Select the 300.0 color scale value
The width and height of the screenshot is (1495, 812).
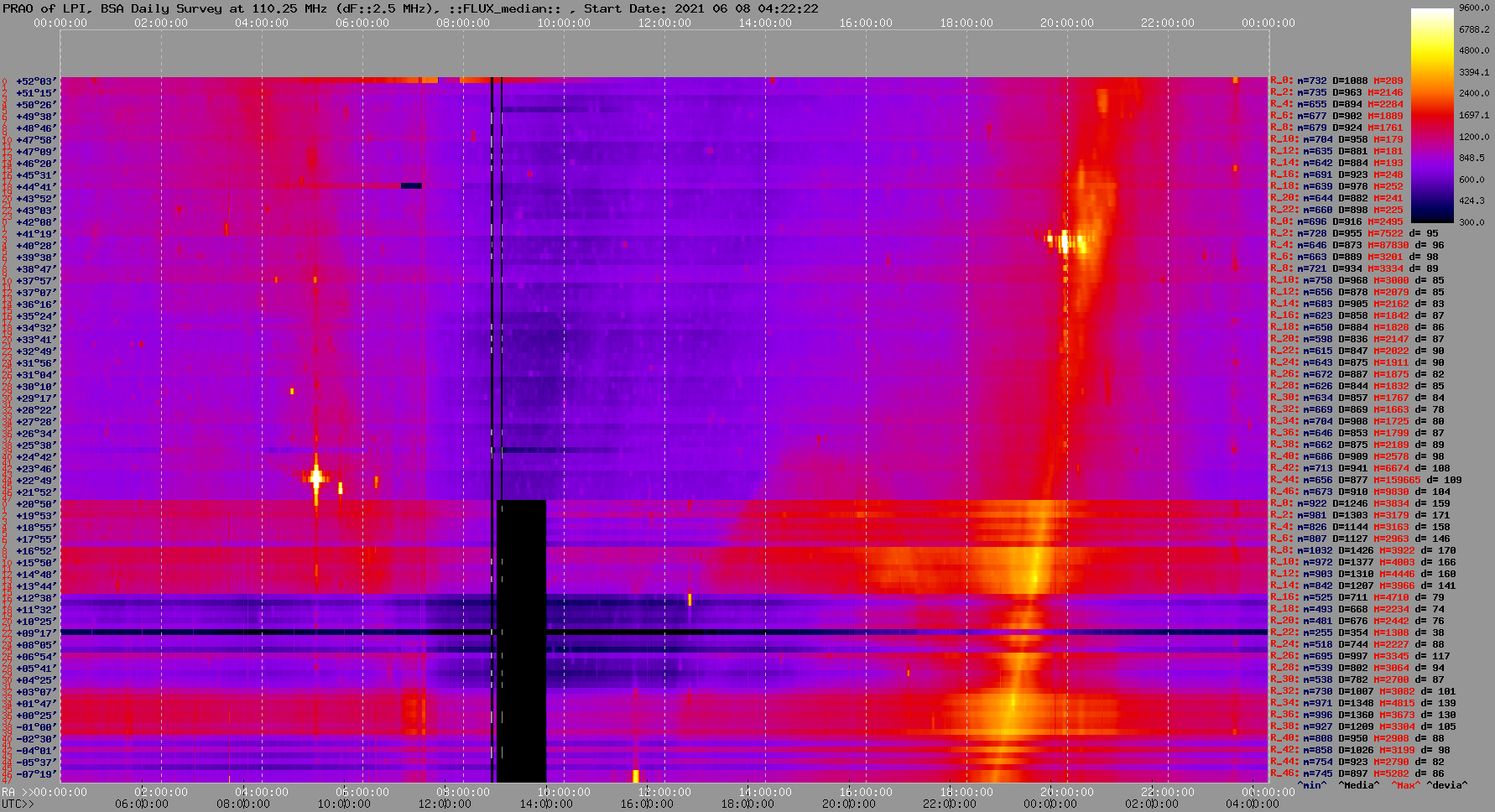tap(1472, 222)
